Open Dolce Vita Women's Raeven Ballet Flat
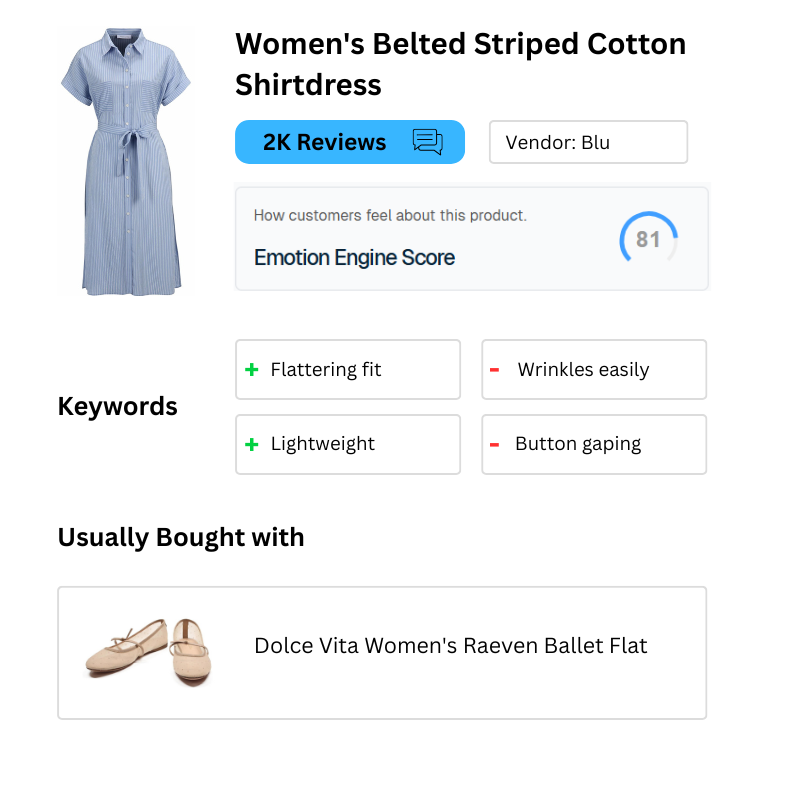The width and height of the screenshot is (800, 800). click(x=451, y=646)
